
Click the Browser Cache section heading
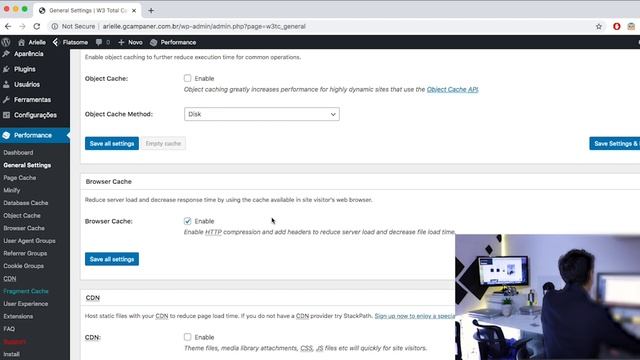109,182
